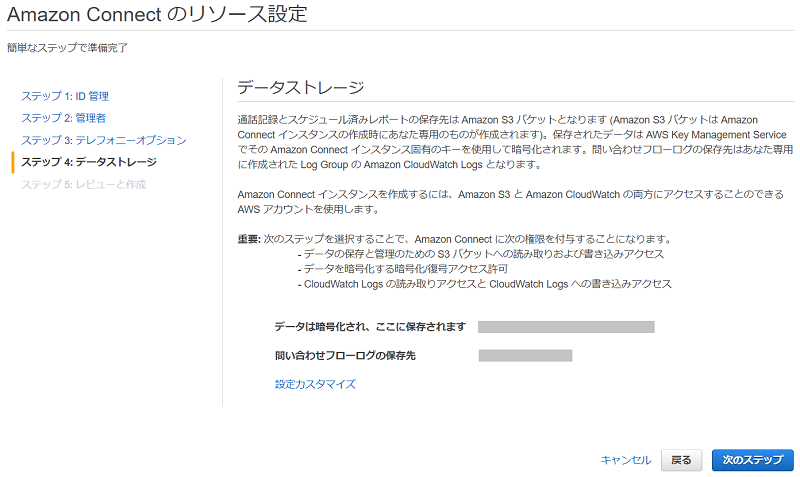Screen dimensions: 800x477
Task: Proceed with 次のステップ button
Action: coord(753,460)
